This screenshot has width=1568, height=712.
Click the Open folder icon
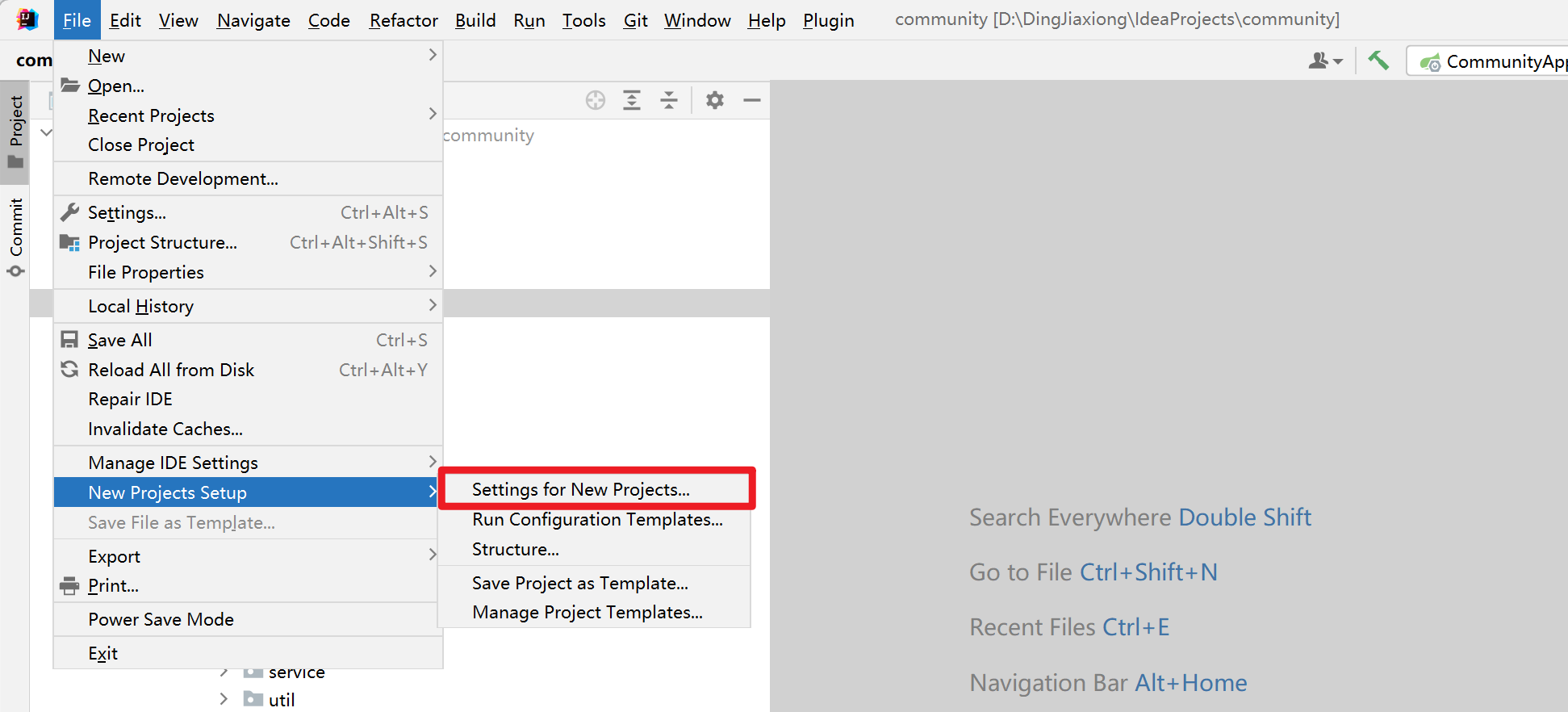pos(70,85)
